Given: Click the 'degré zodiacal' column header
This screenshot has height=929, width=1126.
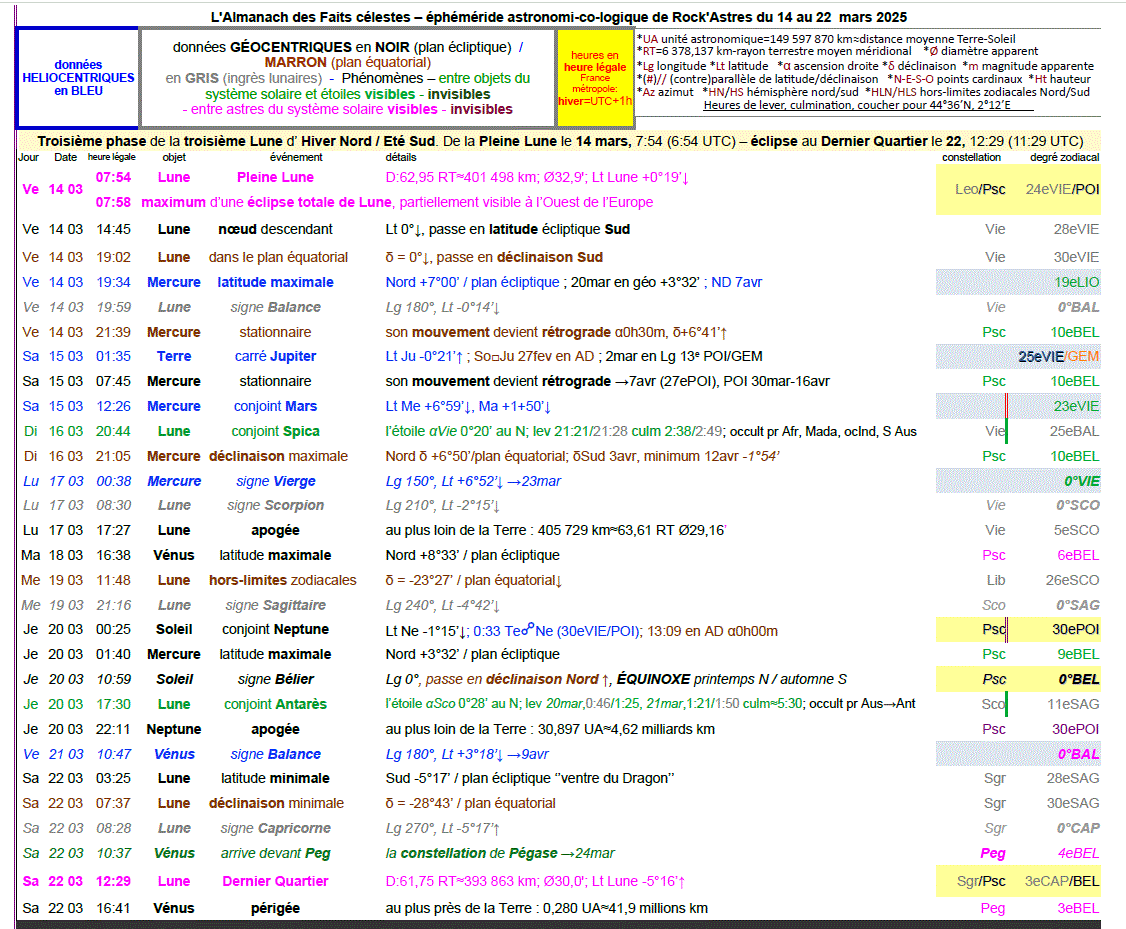Looking at the screenshot, I should point(1064,158).
